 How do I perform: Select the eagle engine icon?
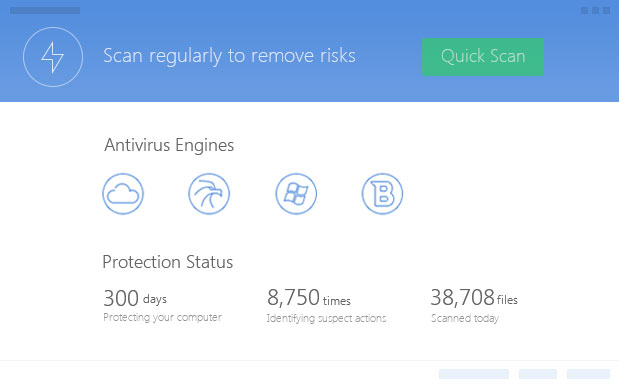point(209,194)
